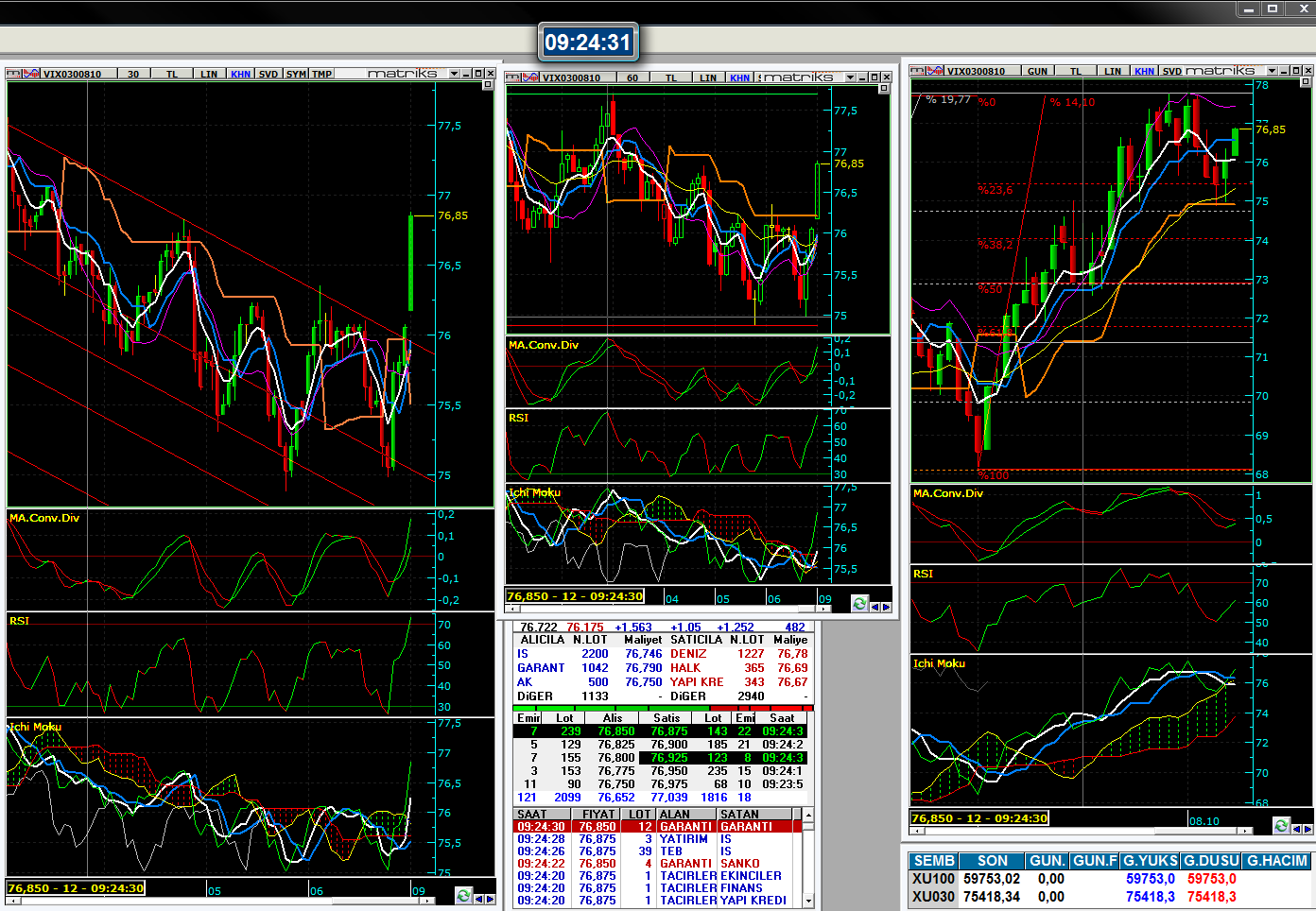Select the FIYAT column header in trades list
This screenshot has height=911, width=1316.
coord(597,814)
